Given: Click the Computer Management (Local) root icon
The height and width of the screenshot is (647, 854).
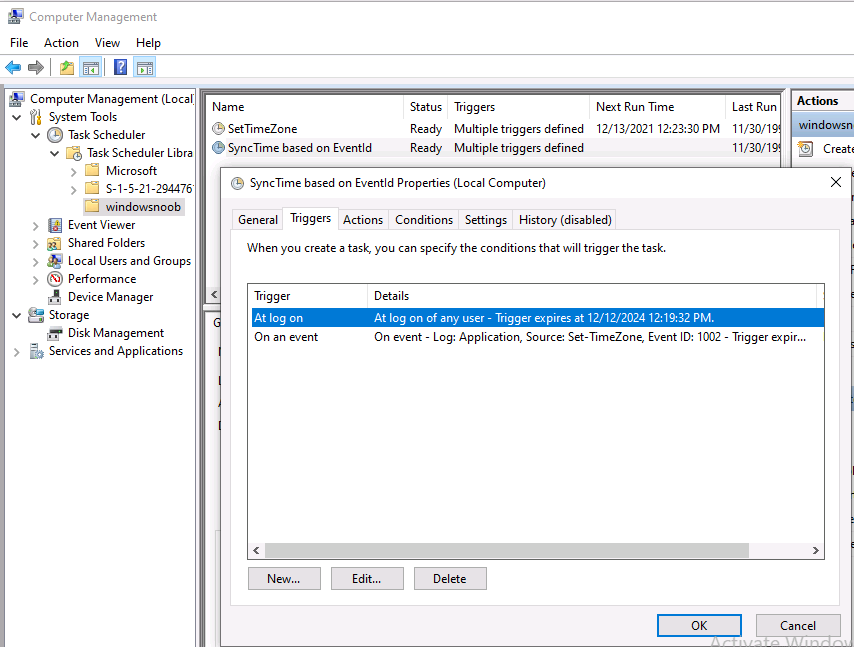Looking at the screenshot, I should pyautogui.click(x=17, y=99).
